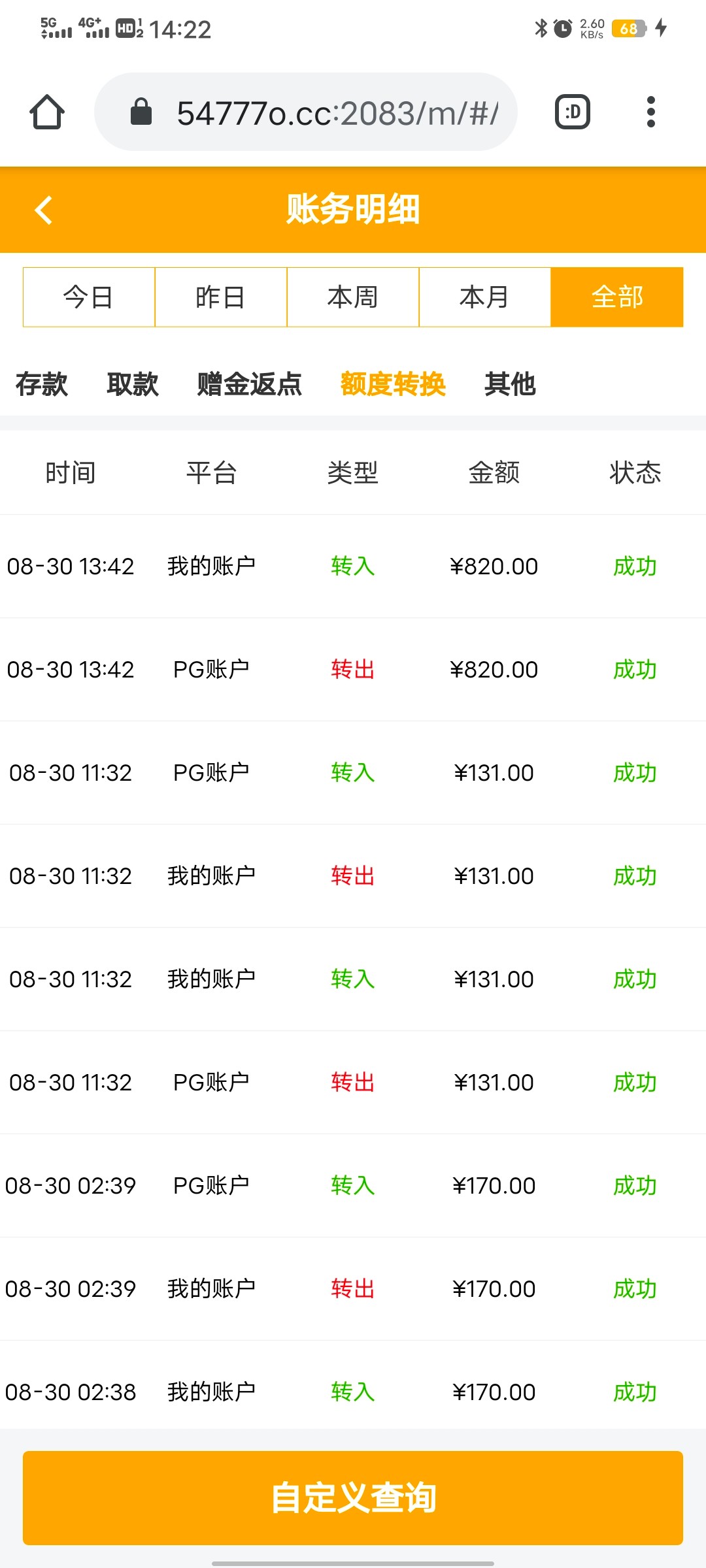Tap the ¥820.00 PG账户 转出 record
Image resolution: width=706 pixels, height=1568 pixels.
point(353,670)
